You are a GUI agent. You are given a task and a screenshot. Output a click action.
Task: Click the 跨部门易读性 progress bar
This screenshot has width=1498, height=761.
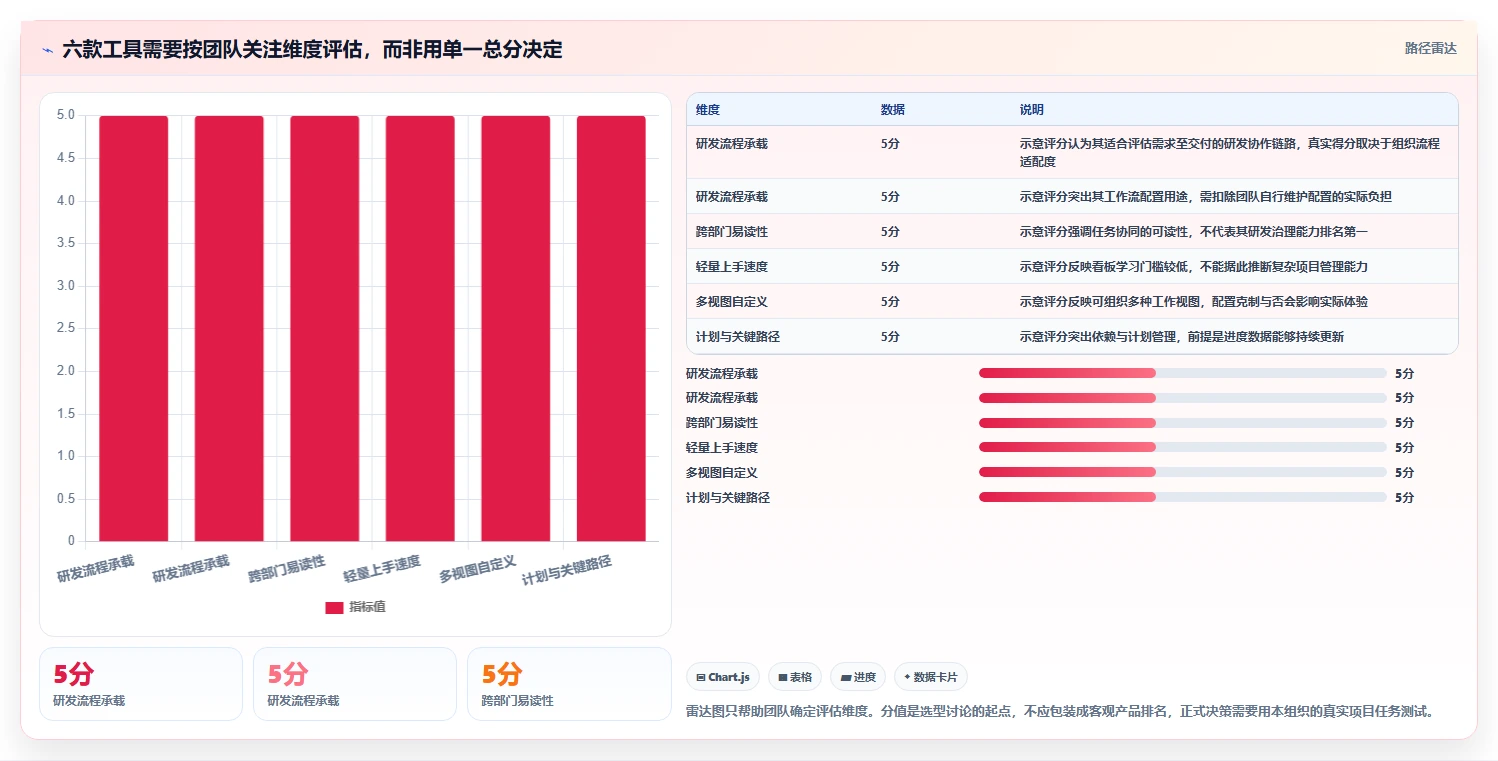1183,423
